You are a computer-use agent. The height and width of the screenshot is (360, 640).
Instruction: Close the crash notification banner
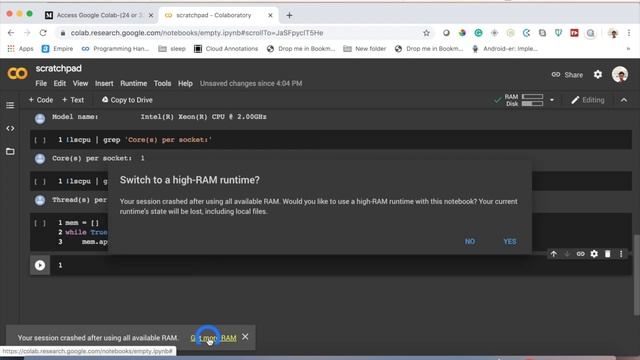245,337
